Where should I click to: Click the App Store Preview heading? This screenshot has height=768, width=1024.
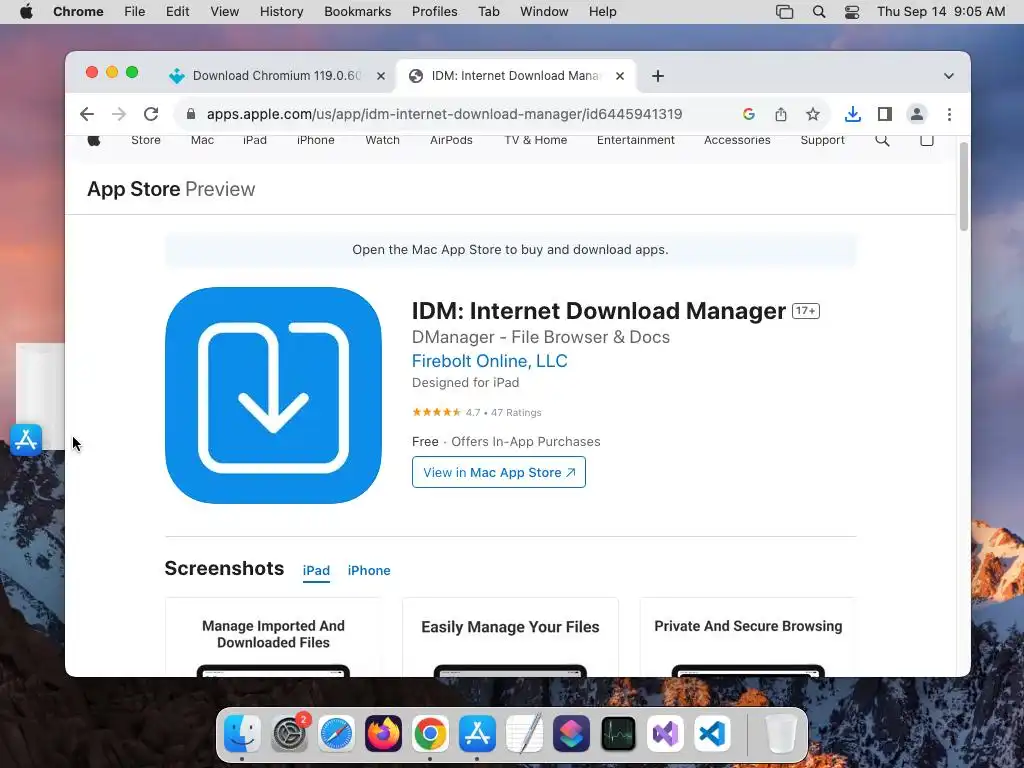(x=171, y=189)
